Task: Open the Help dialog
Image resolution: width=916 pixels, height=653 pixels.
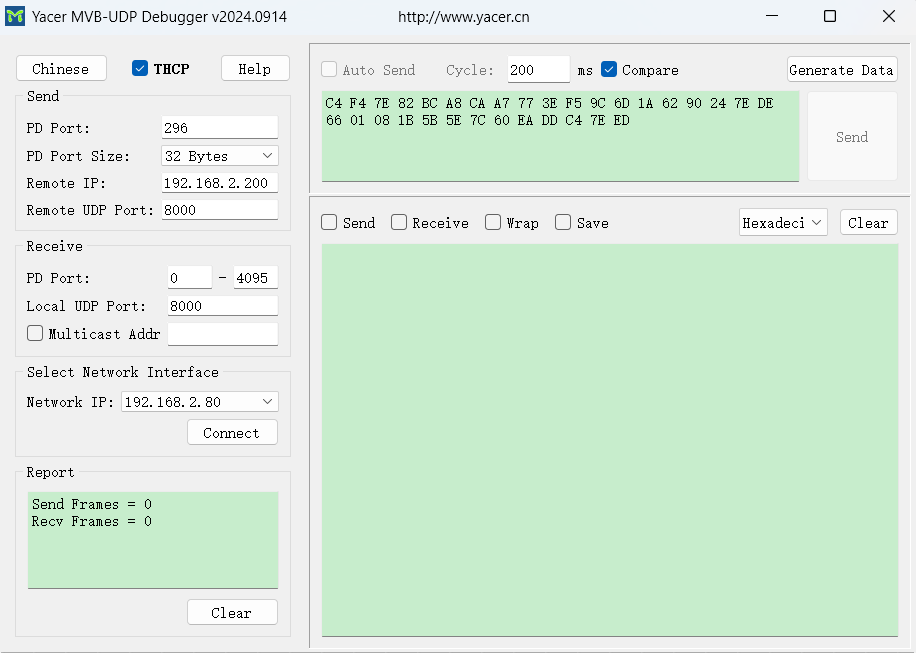Action: coord(255,68)
